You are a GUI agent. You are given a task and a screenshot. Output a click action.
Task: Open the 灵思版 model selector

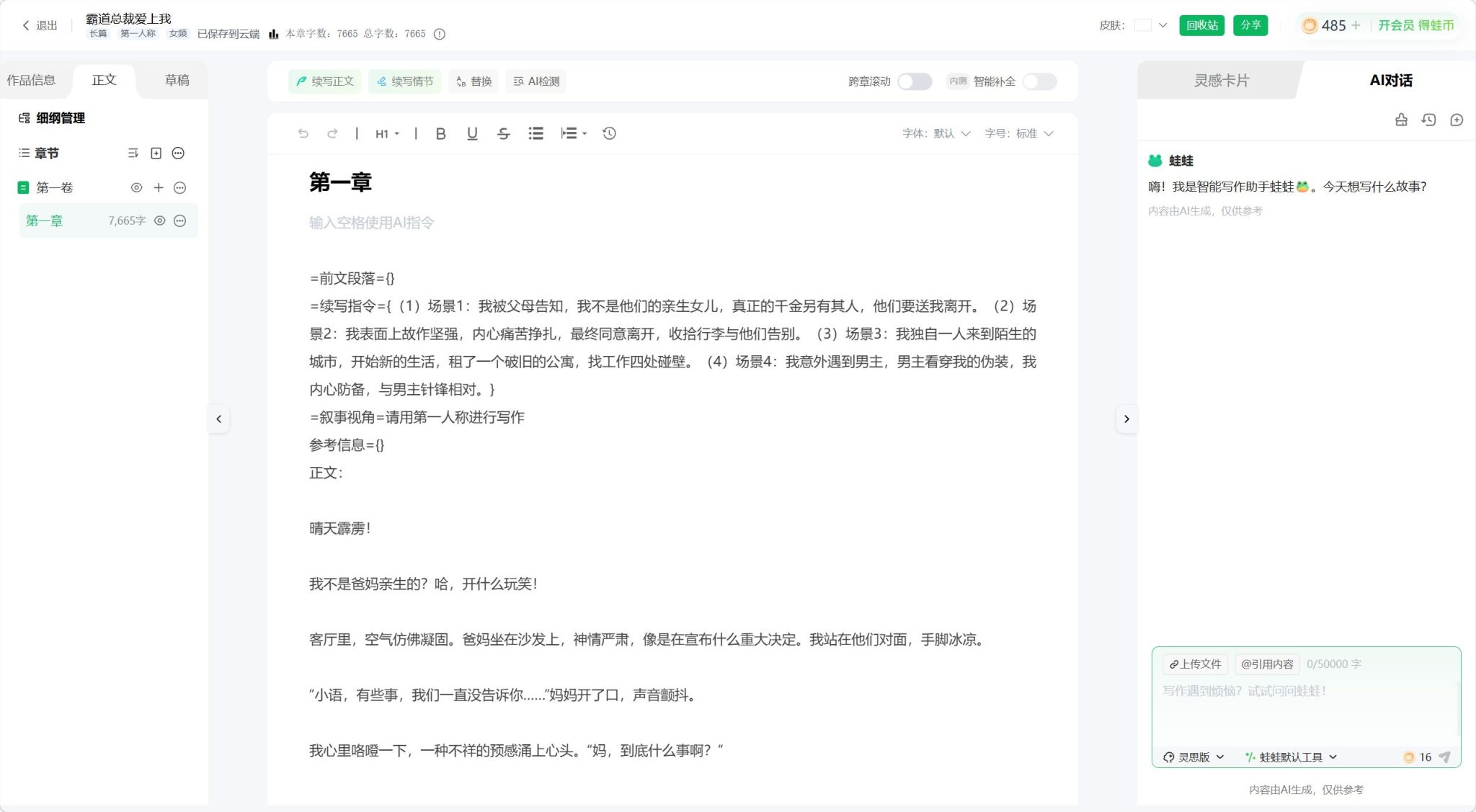[x=1193, y=757]
